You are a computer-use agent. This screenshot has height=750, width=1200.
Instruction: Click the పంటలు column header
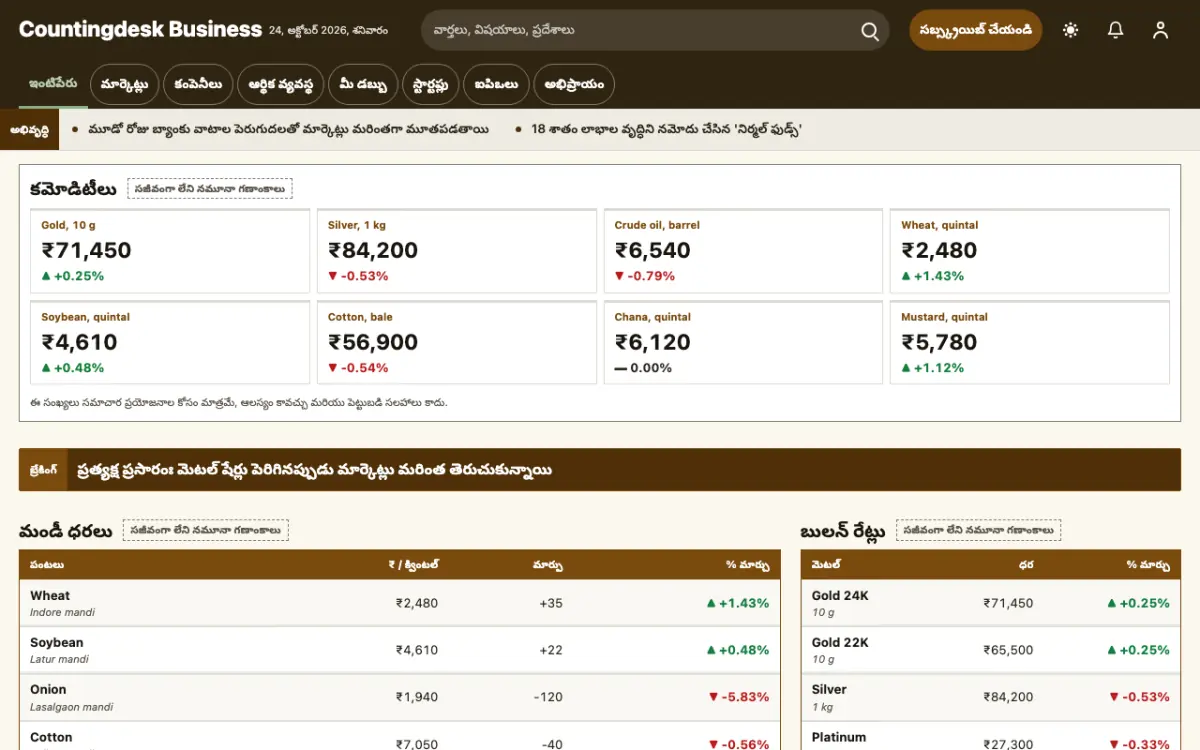47,565
